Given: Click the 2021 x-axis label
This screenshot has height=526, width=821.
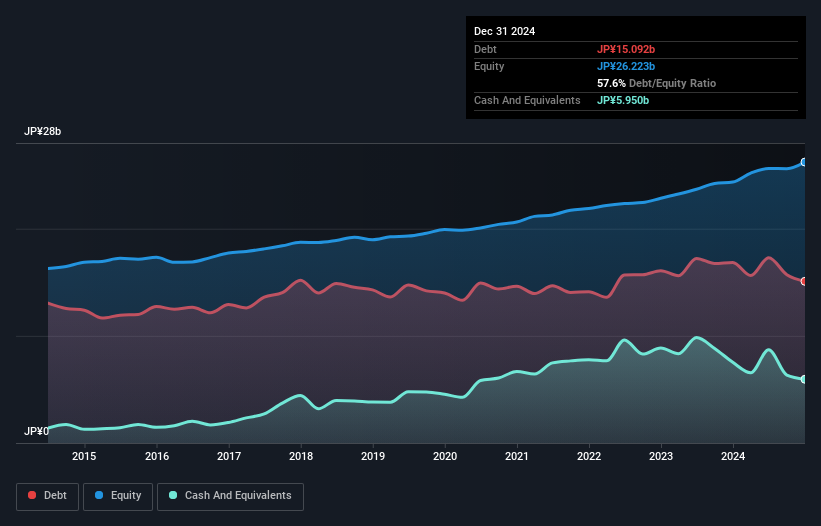Looking at the screenshot, I should (517, 456).
